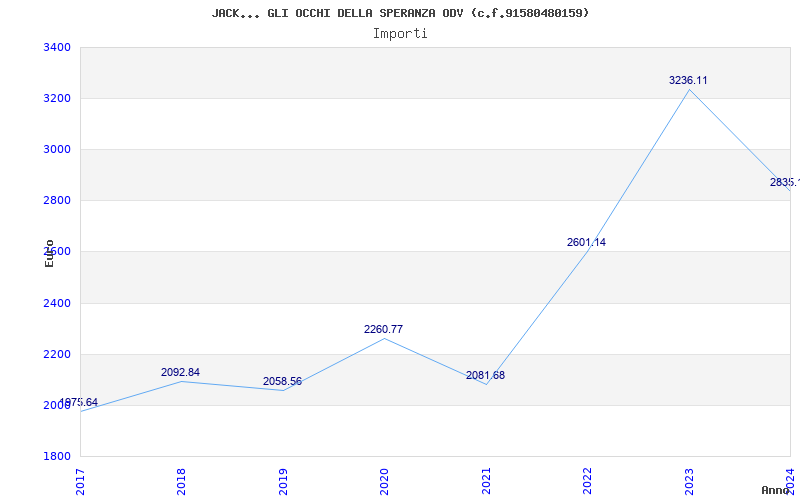Click the 3200 y-axis value

57,98
